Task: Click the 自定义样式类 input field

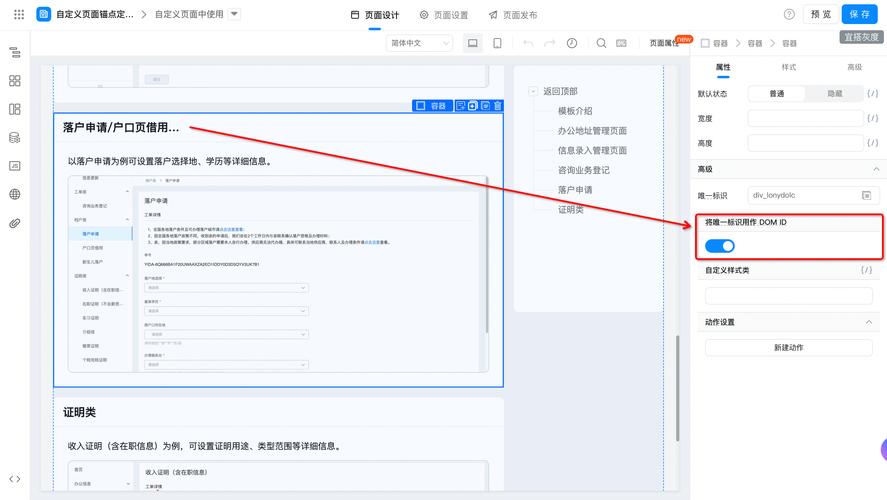Action: (x=789, y=296)
